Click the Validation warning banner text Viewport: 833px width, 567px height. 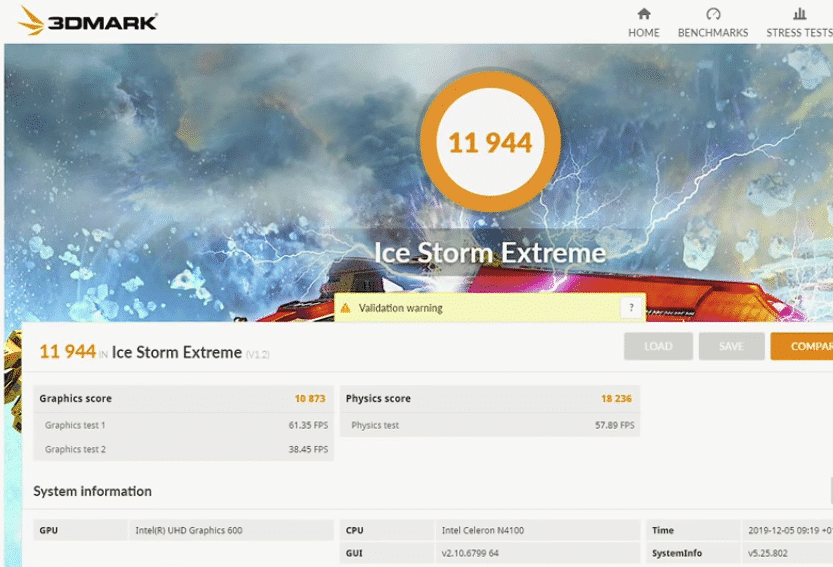click(401, 308)
